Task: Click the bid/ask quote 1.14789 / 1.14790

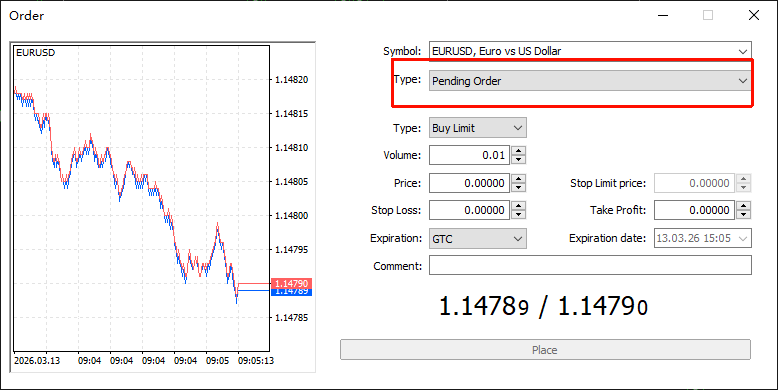Action: 543,307
